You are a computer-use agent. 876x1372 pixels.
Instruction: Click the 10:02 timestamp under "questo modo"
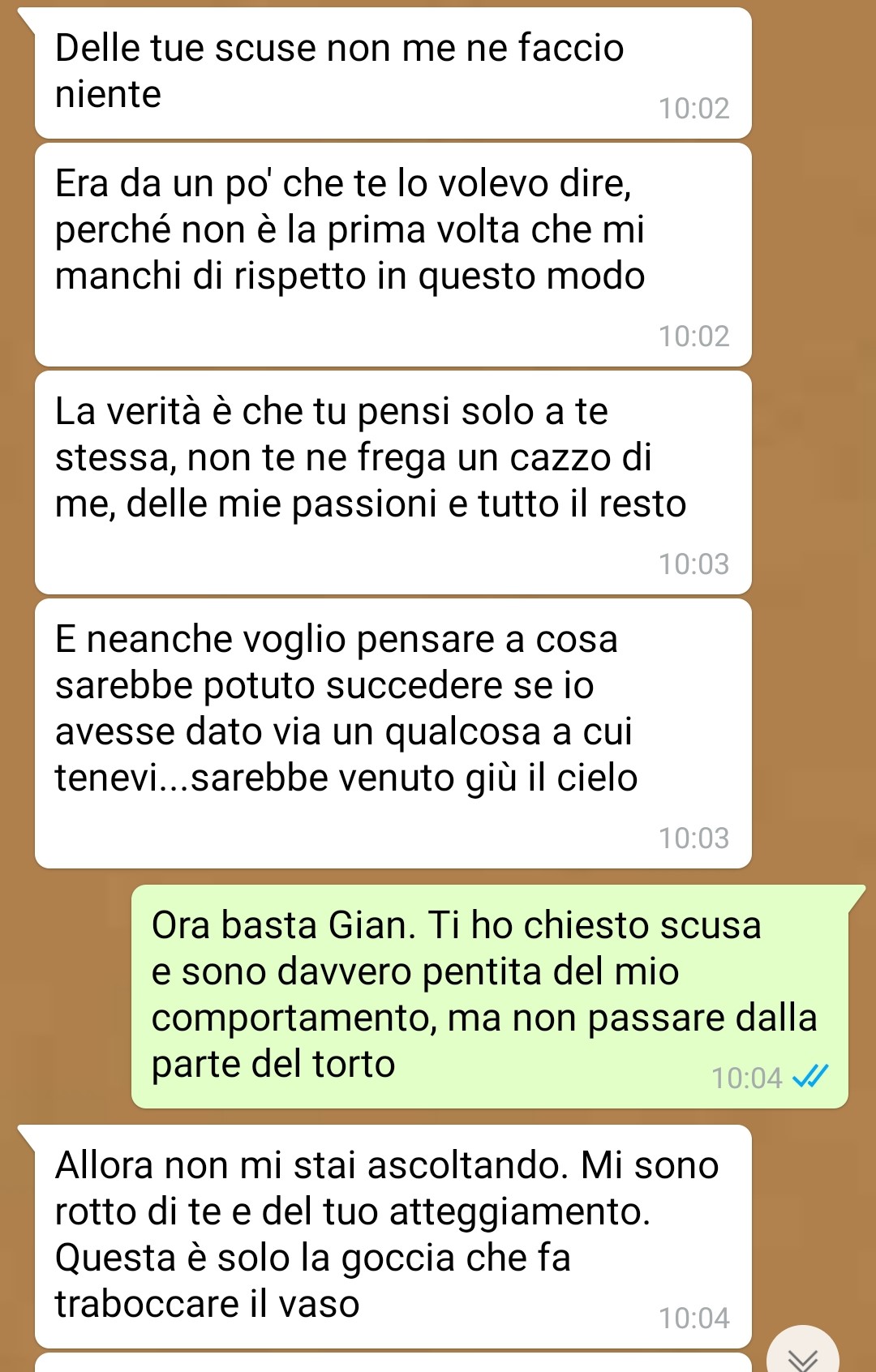(694, 337)
